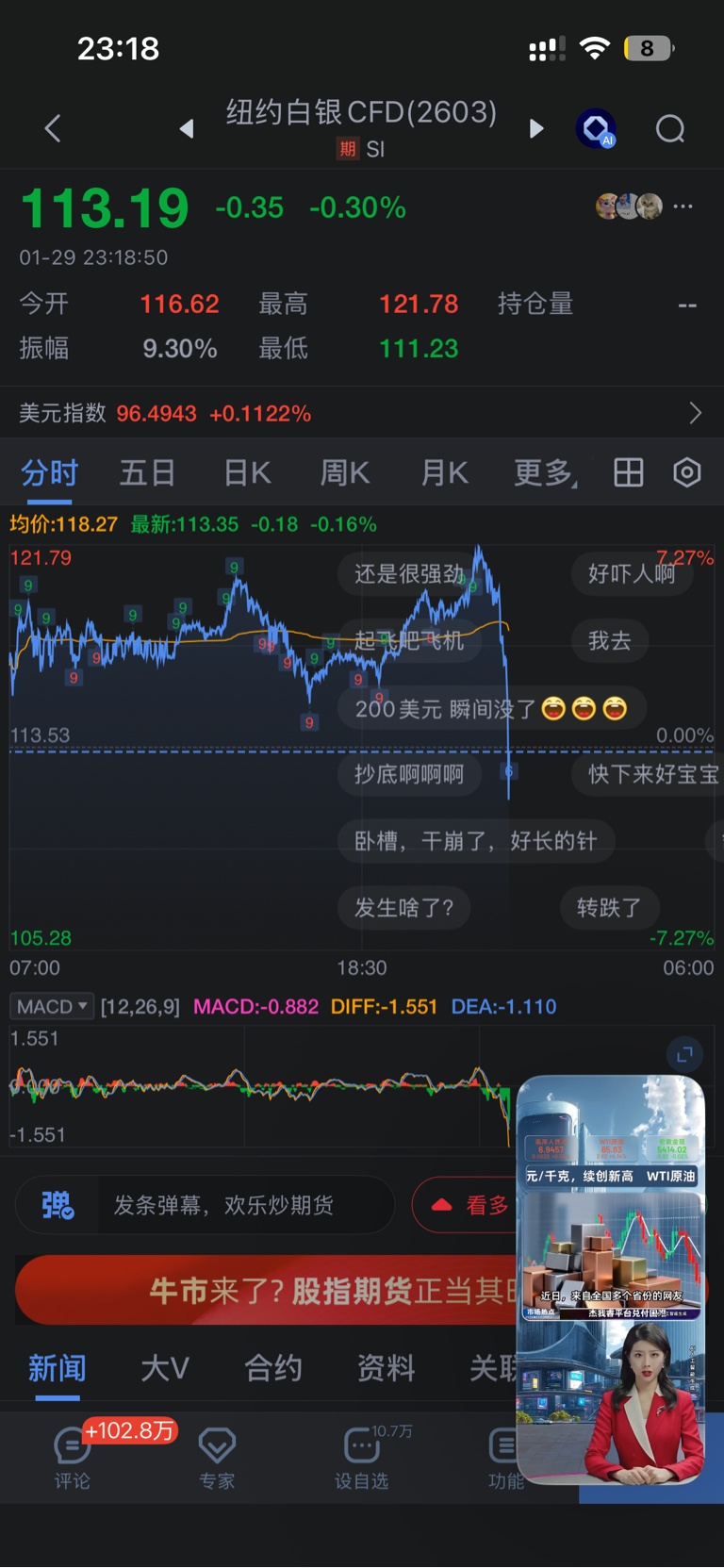Expand the MACD chart fullscreen icon
The image size is (724, 1568).
point(685,1053)
